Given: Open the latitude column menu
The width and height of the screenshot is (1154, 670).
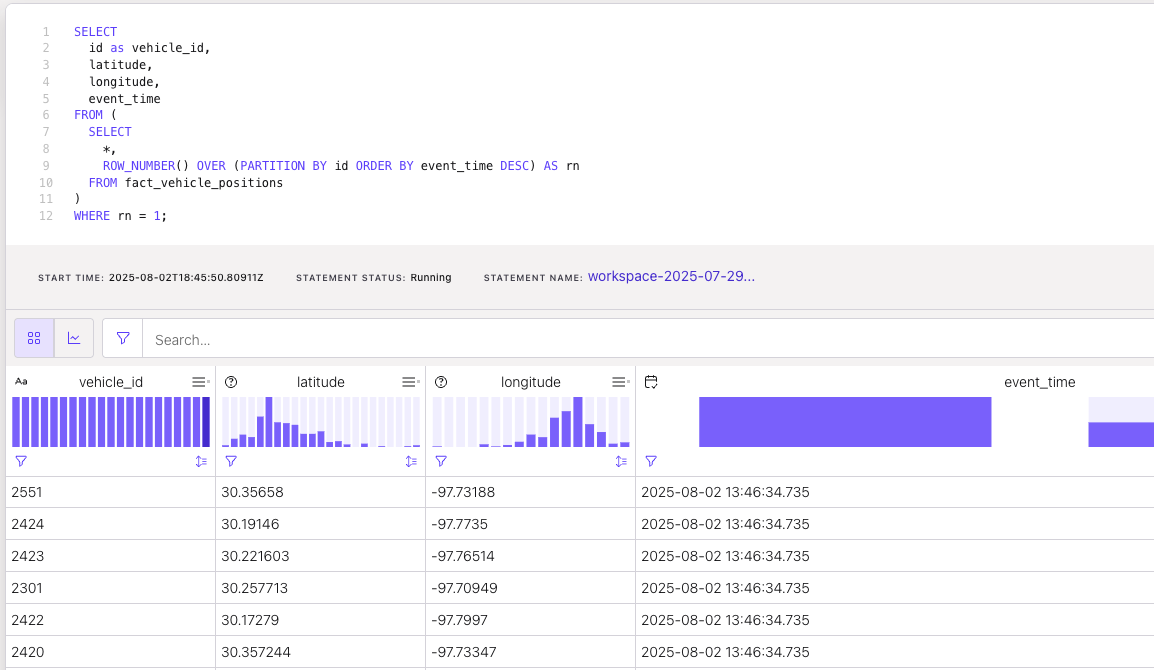Looking at the screenshot, I should pyautogui.click(x=410, y=382).
